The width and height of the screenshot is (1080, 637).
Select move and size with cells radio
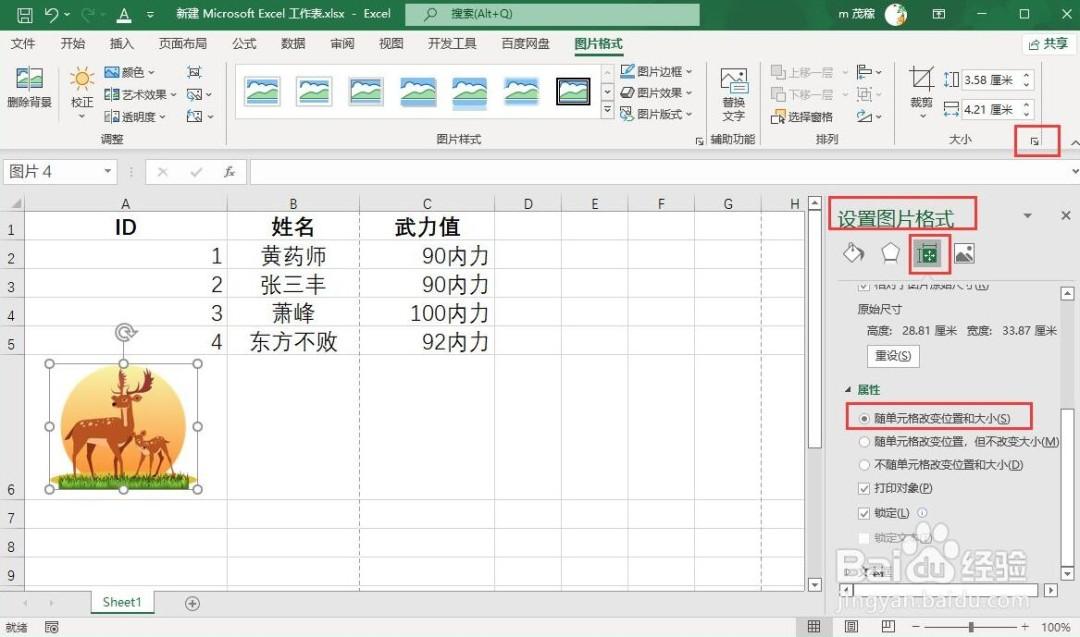click(864, 419)
